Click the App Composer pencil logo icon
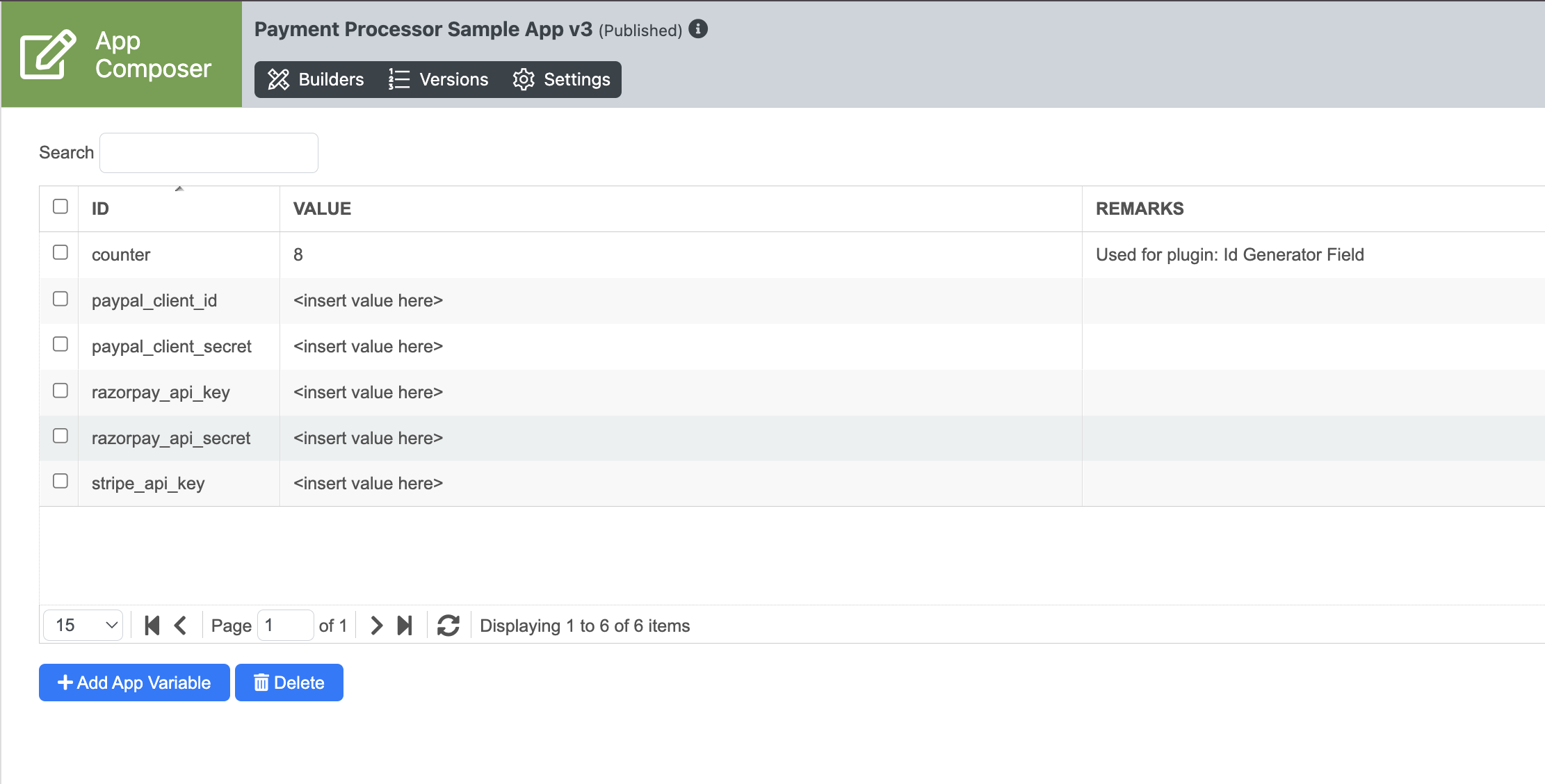This screenshot has width=1545, height=784. point(47,54)
